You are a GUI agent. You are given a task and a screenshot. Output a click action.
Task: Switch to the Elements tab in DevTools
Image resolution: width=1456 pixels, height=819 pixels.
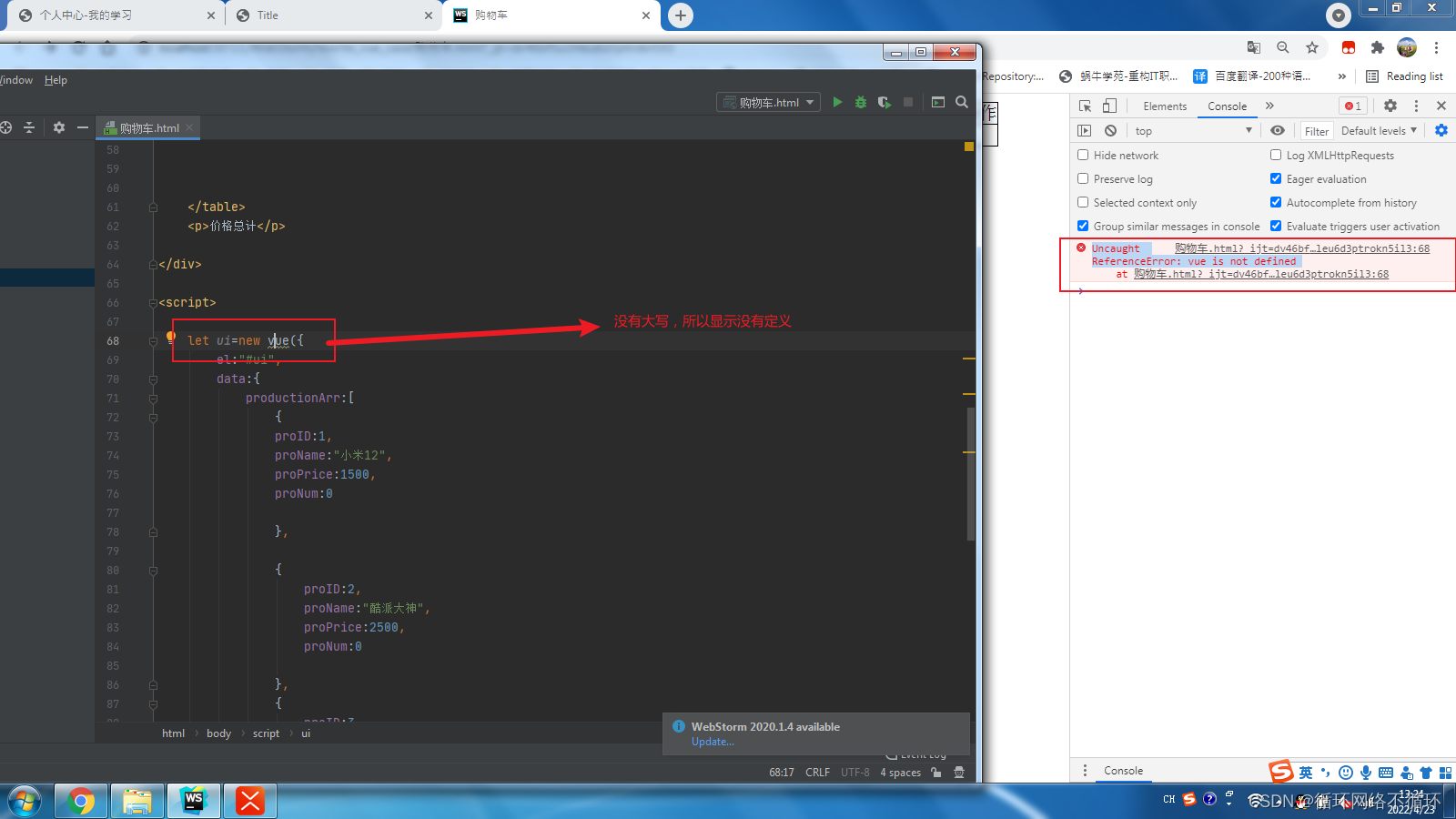coord(1164,106)
